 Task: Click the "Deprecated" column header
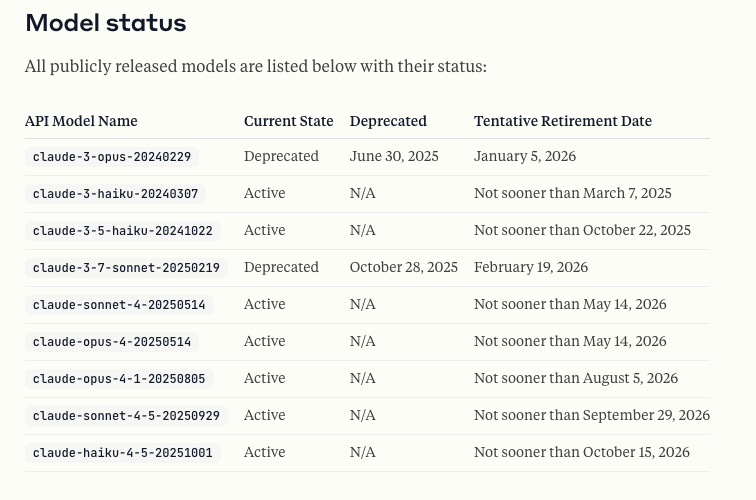coord(388,121)
